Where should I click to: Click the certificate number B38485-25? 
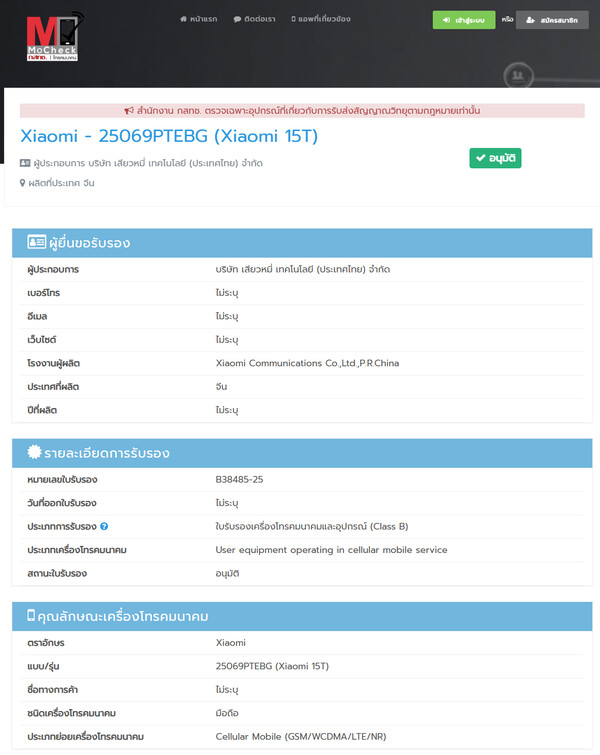[239, 479]
